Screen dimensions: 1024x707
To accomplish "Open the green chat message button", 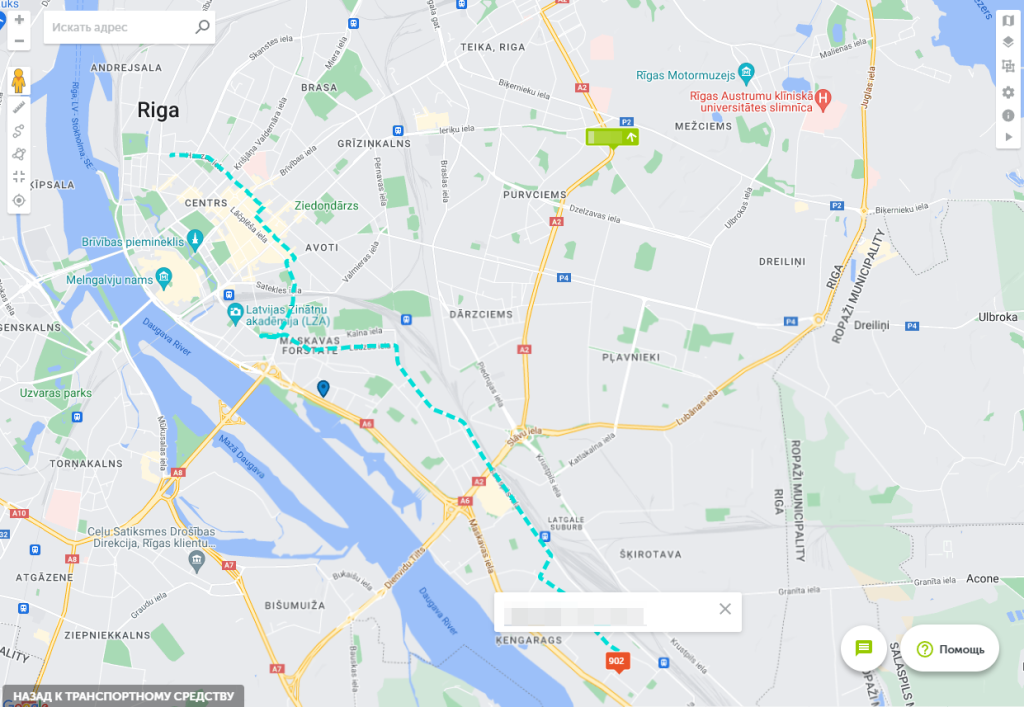I will tap(863, 648).
